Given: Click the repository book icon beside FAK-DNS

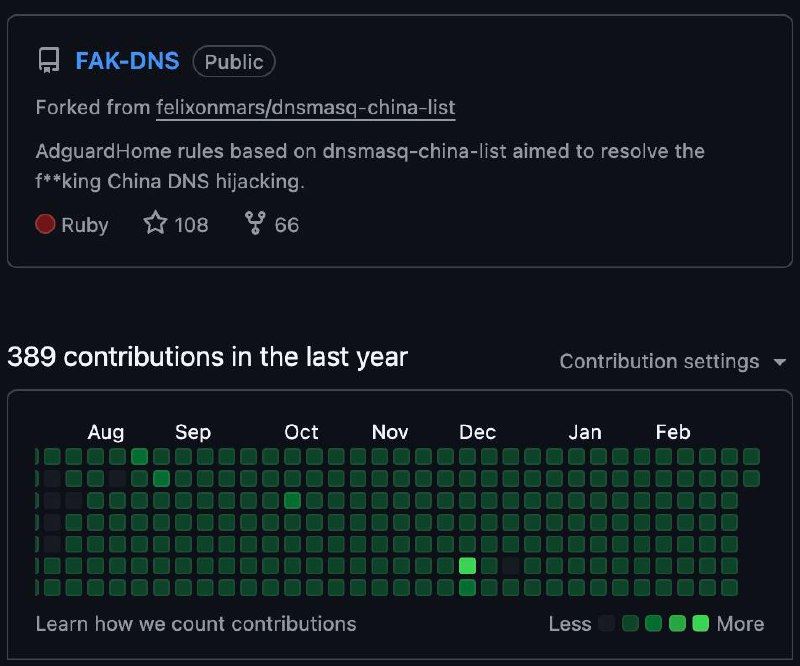Looking at the screenshot, I should [48, 61].
